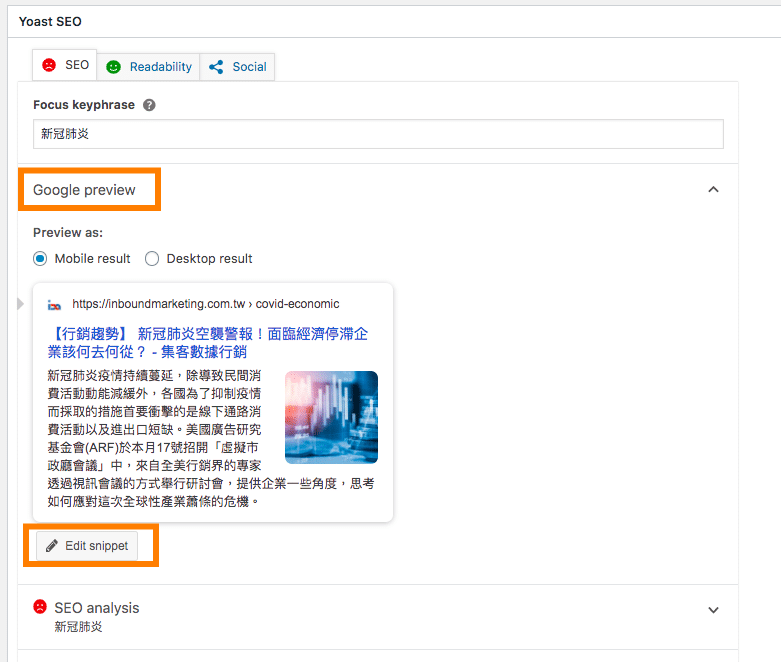Click the pencil icon in Edit snippet
This screenshot has height=662, width=781.
click(52, 546)
